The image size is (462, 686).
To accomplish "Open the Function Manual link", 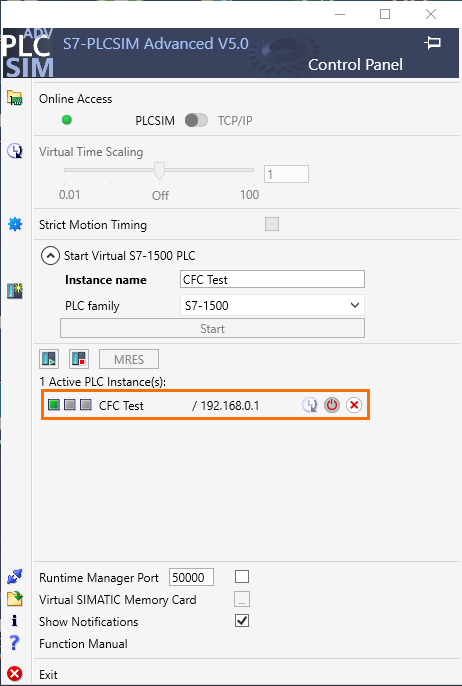I will (83, 644).
